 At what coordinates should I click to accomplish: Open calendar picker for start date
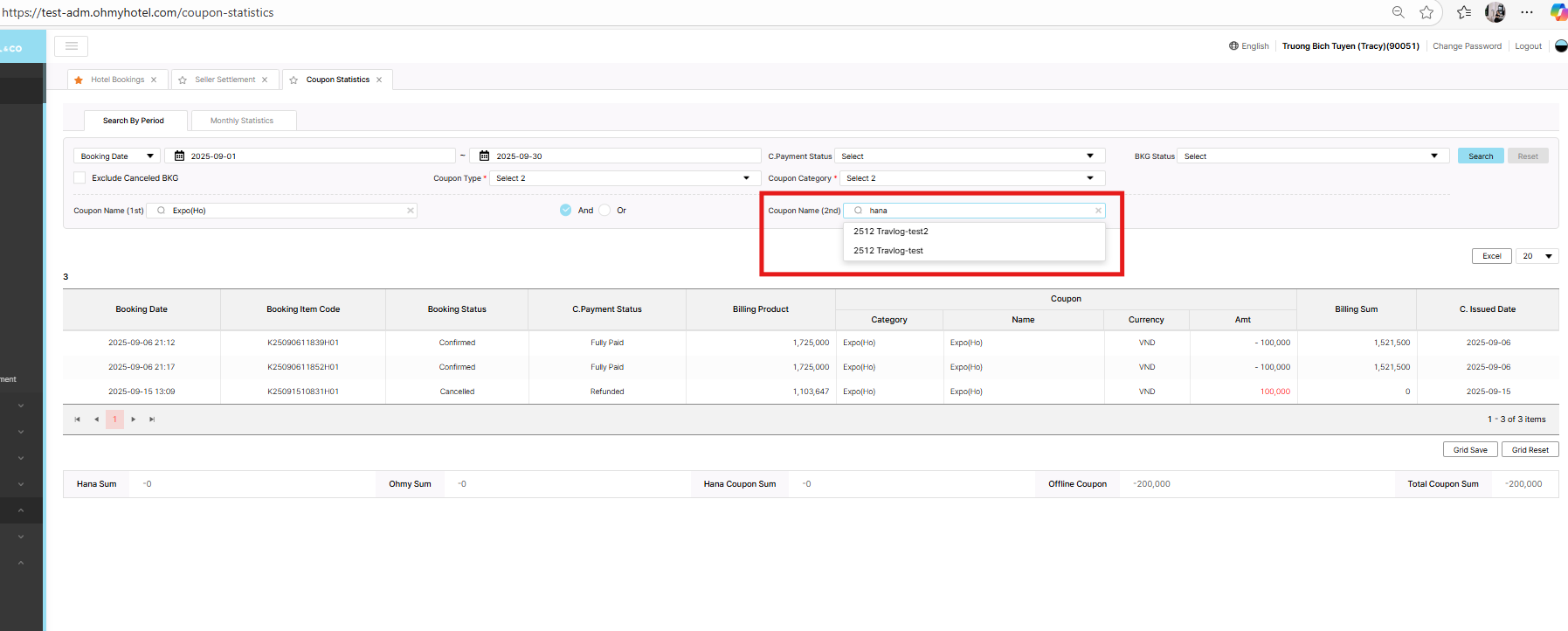click(179, 156)
